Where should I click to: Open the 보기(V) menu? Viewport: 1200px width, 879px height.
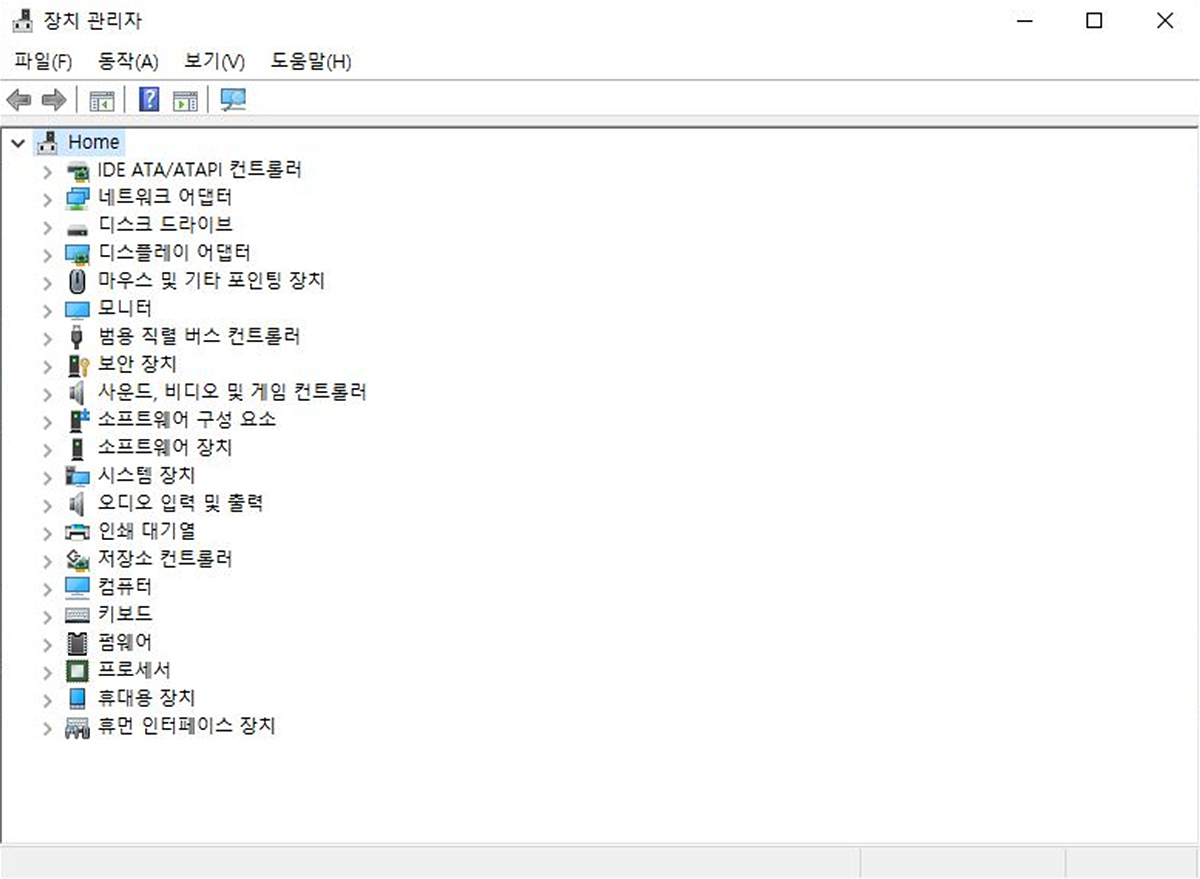(x=214, y=61)
